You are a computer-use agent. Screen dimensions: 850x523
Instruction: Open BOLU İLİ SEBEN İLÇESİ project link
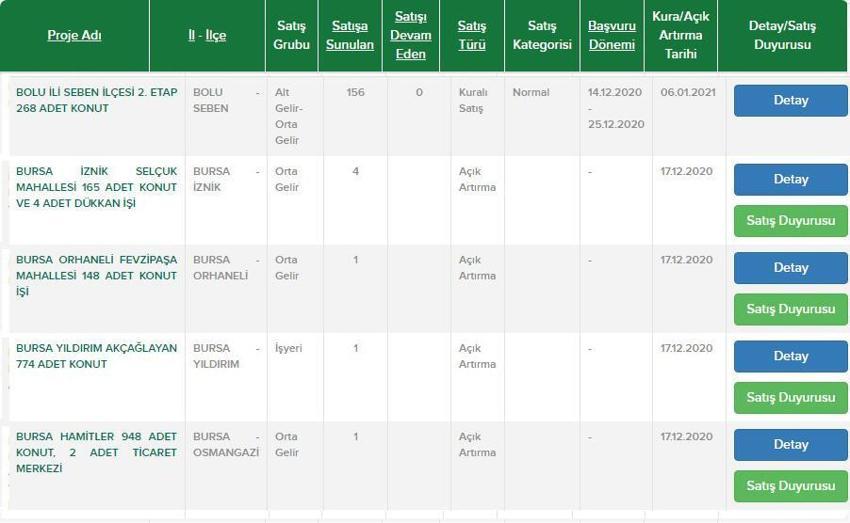96,100
